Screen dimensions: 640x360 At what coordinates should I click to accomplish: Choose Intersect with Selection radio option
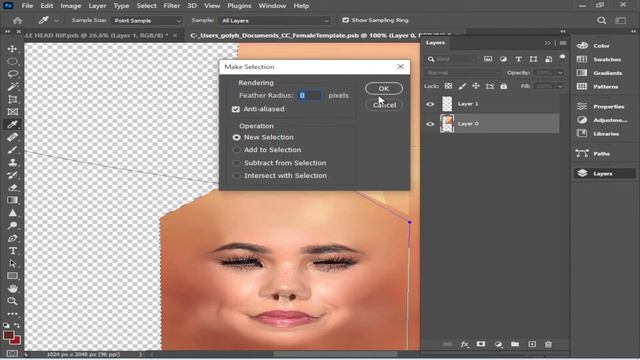tap(236, 176)
